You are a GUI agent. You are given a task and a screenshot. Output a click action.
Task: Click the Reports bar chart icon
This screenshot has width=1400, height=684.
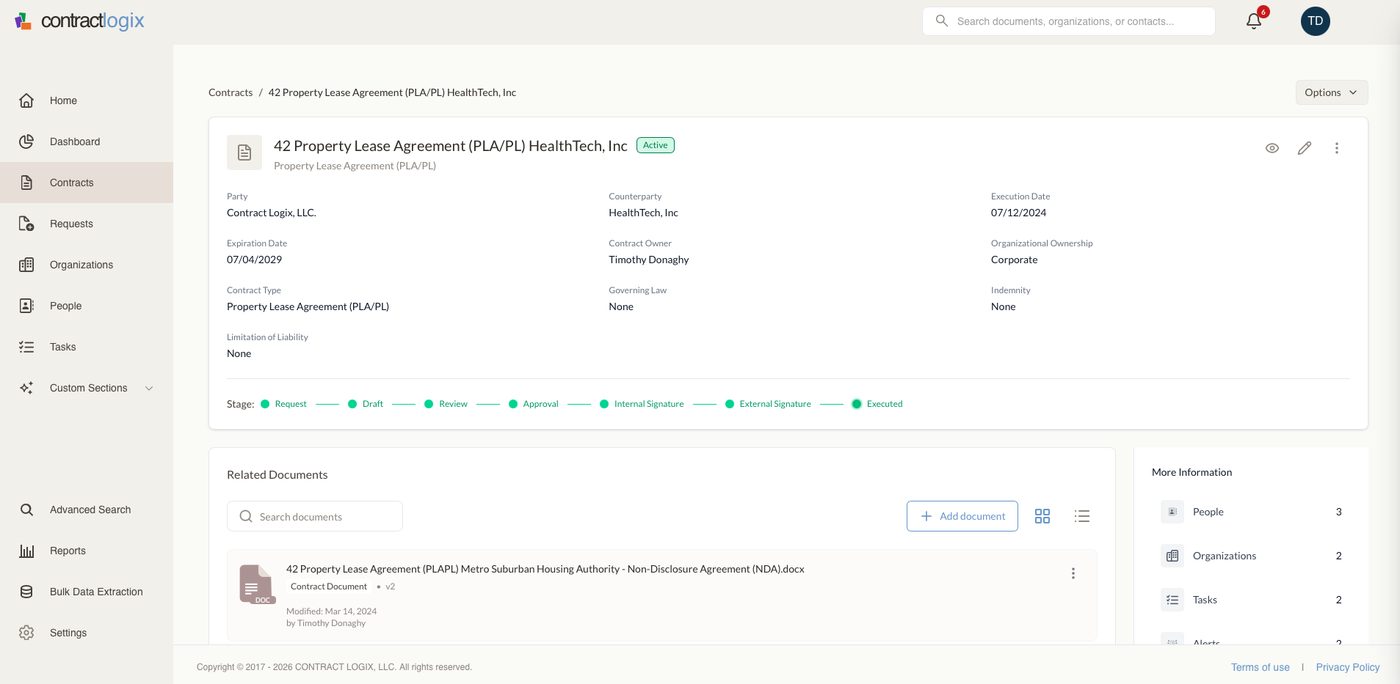click(x=27, y=551)
